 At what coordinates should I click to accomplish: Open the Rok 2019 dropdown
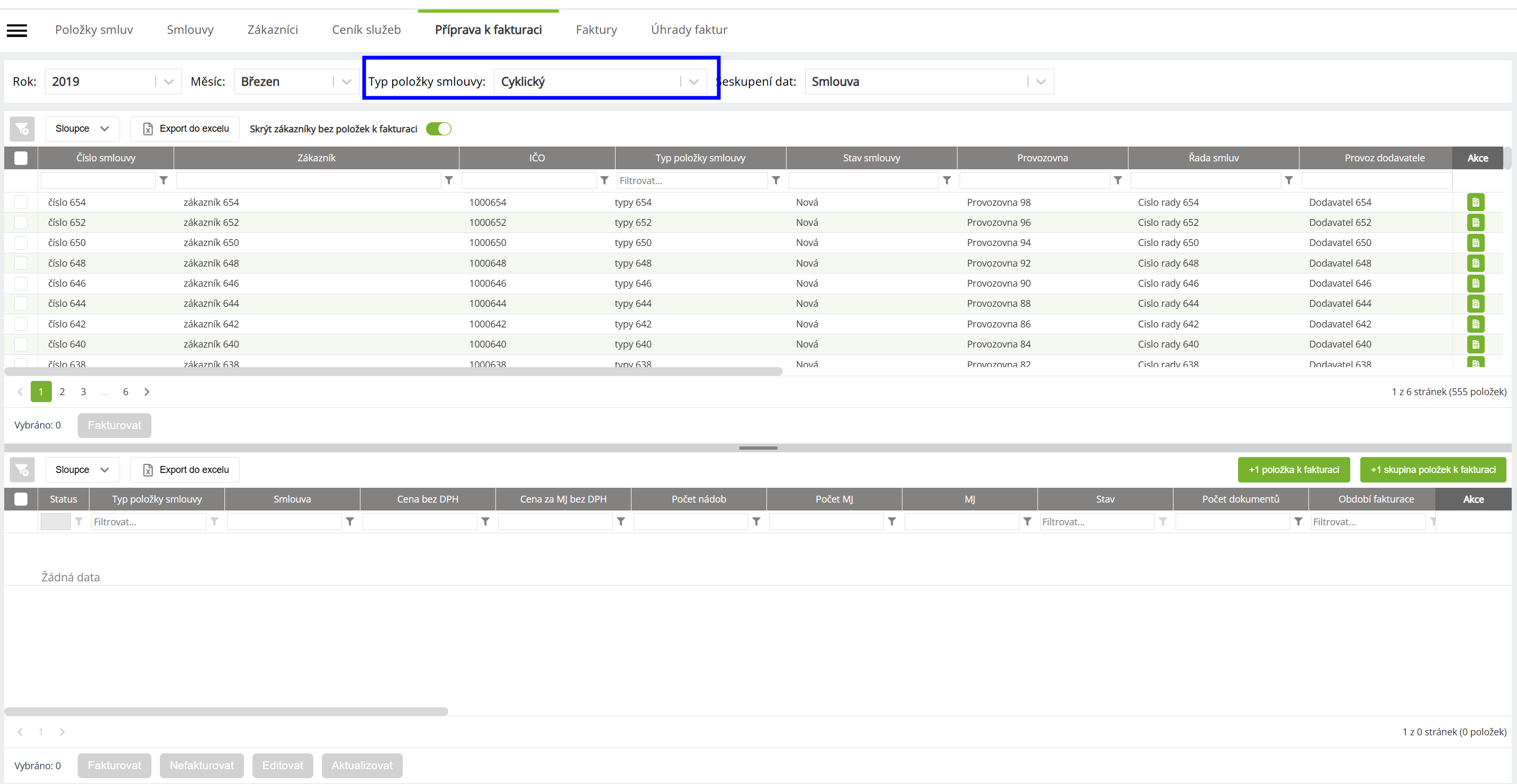click(113, 82)
